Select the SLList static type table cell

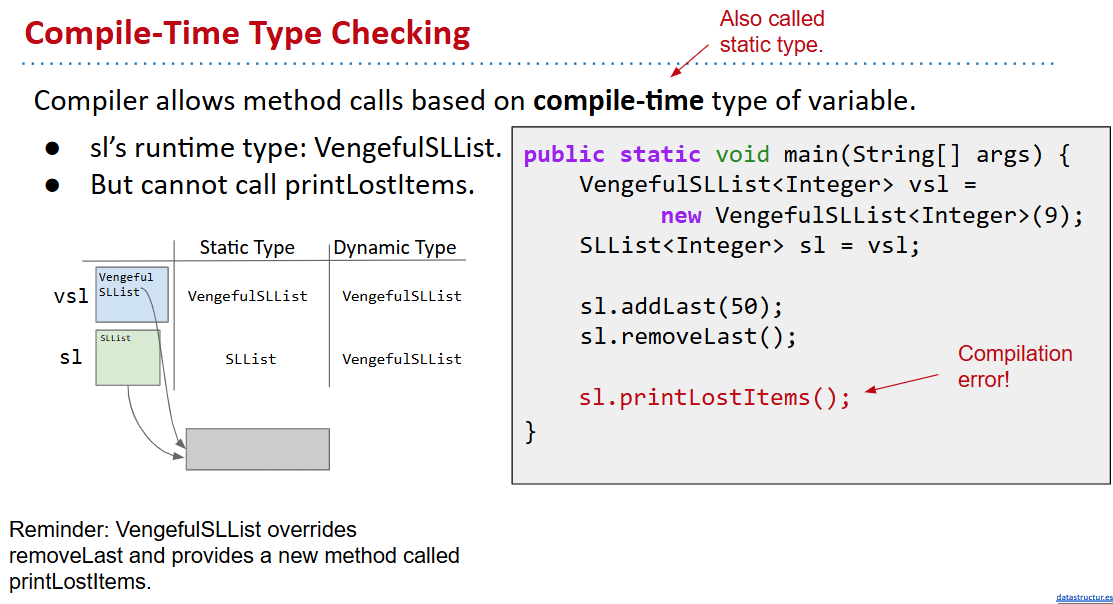pyautogui.click(x=250, y=359)
